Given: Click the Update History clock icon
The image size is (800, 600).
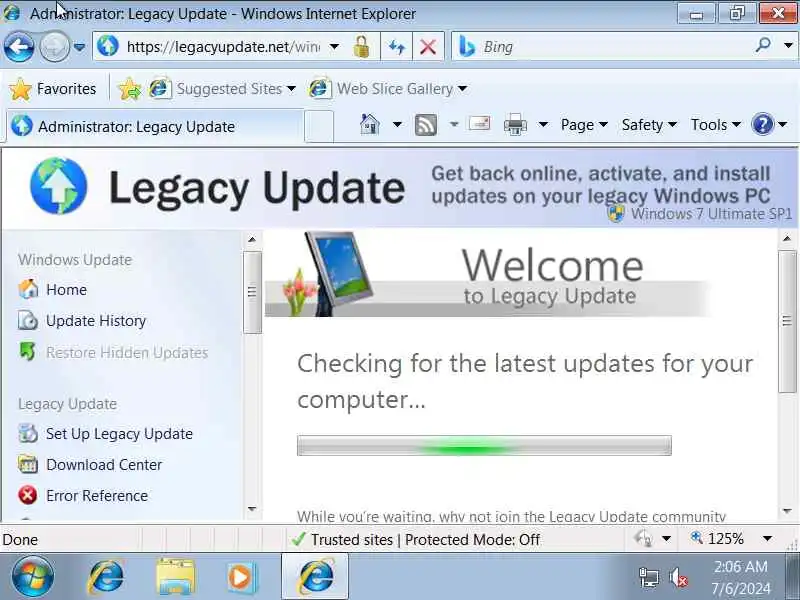Looking at the screenshot, I should [x=28, y=320].
